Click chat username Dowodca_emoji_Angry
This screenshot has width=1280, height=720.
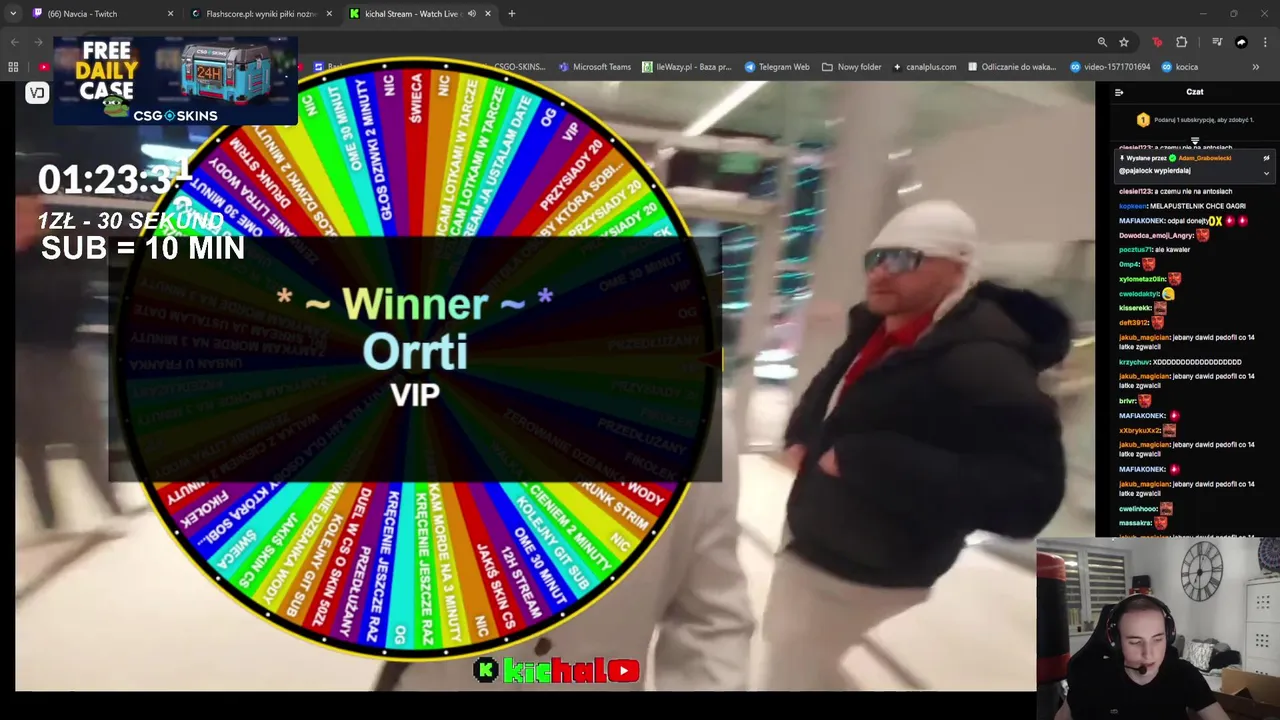tap(1156, 235)
